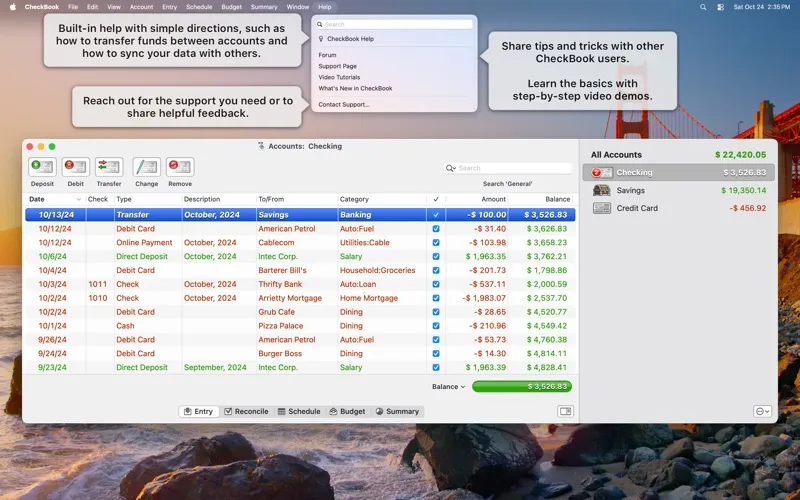Open the File menu

click(73, 7)
